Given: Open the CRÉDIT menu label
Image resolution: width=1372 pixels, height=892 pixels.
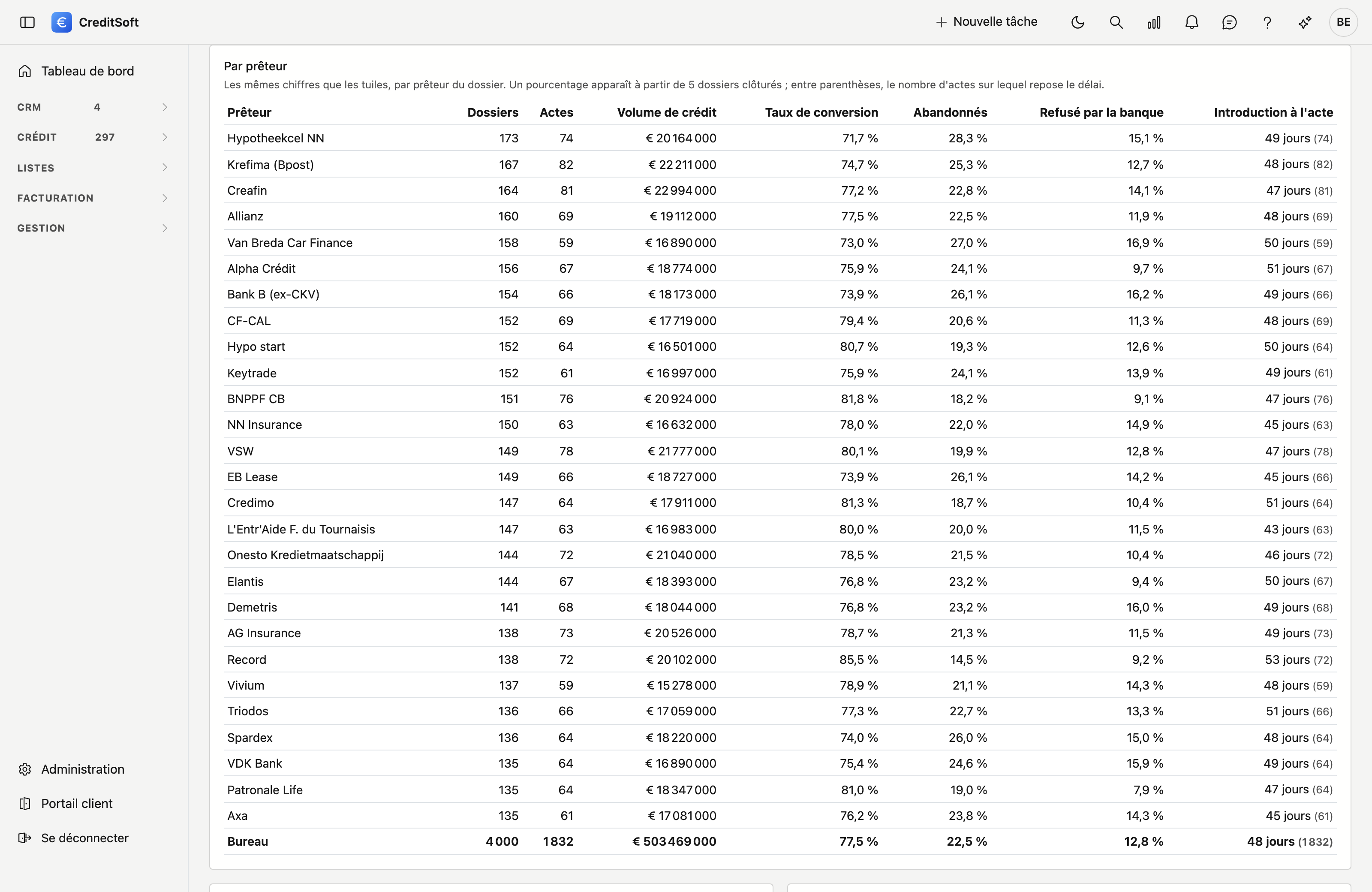Looking at the screenshot, I should (37, 137).
